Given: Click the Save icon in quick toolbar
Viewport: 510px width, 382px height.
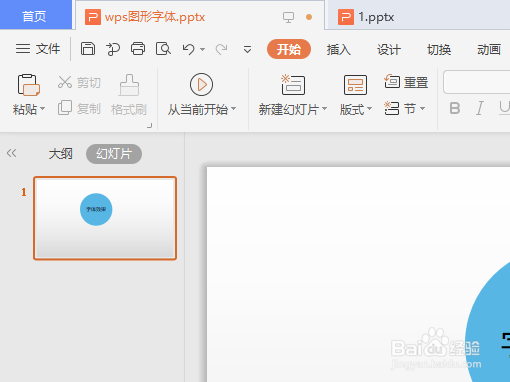Looking at the screenshot, I should tap(88, 49).
